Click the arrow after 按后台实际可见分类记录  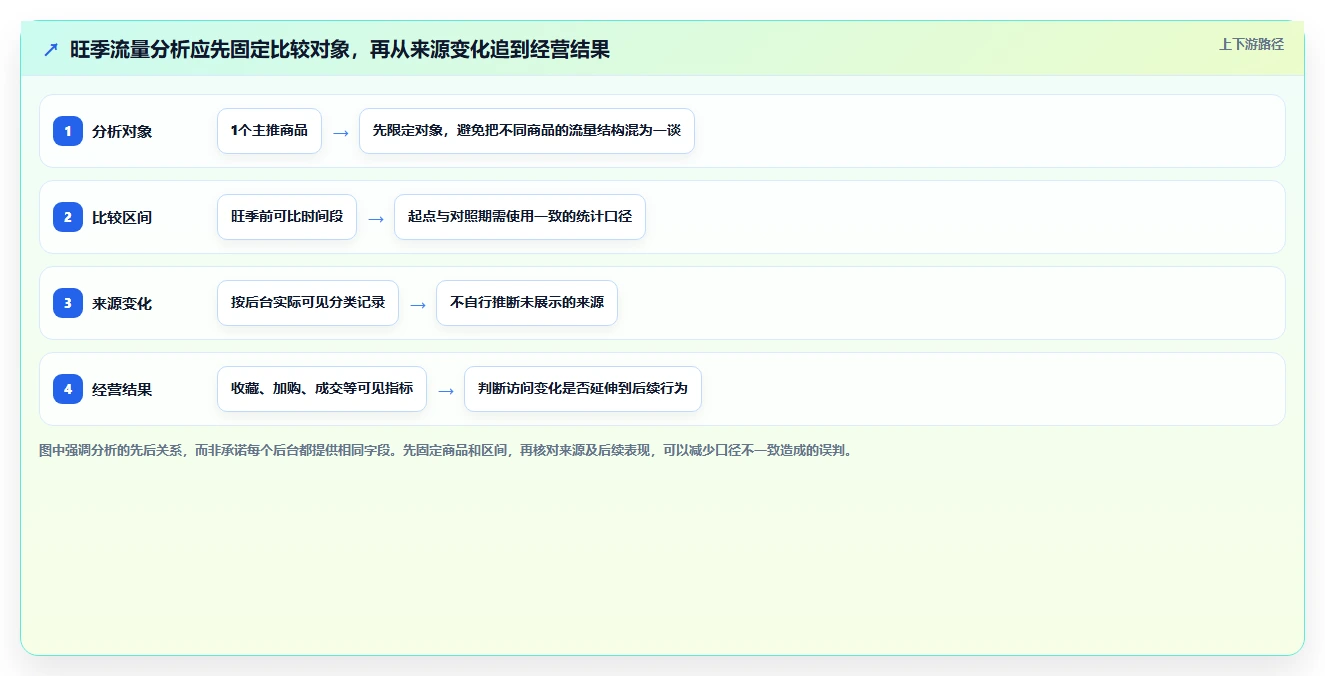pos(418,304)
